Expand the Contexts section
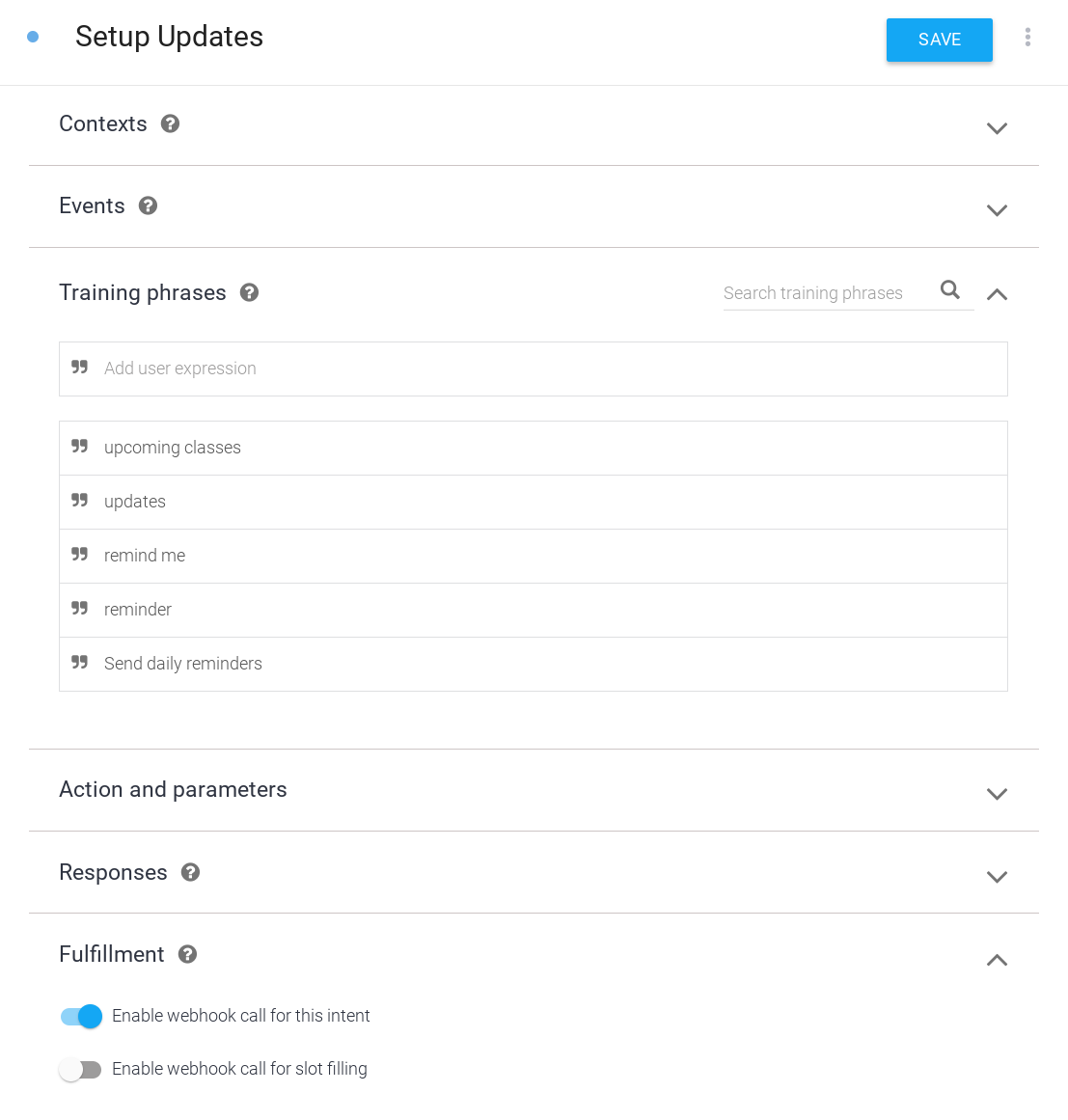This screenshot has width=1068, height=1120. pyautogui.click(x=997, y=127)
